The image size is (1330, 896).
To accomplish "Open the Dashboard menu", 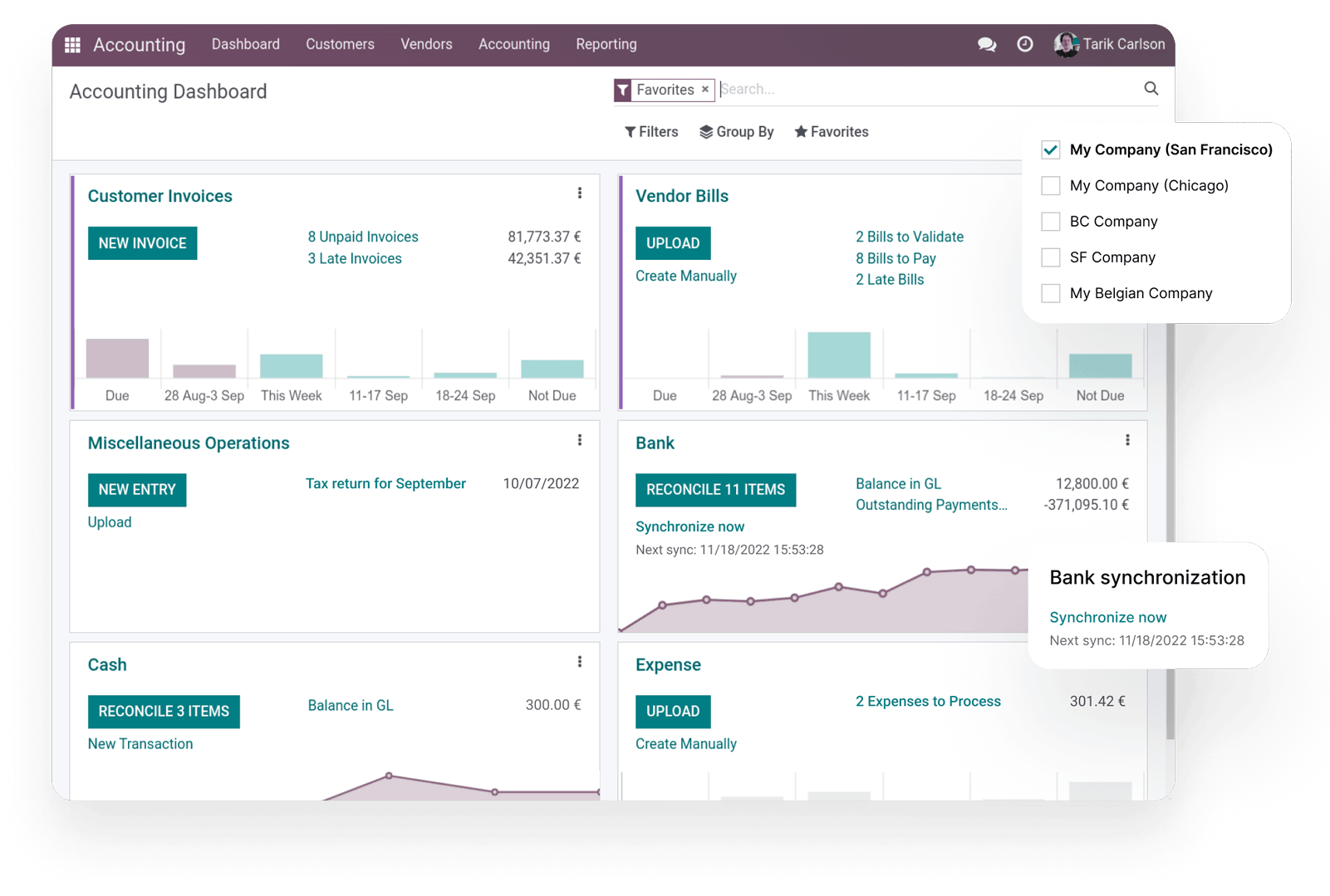I will click(245, 45).
